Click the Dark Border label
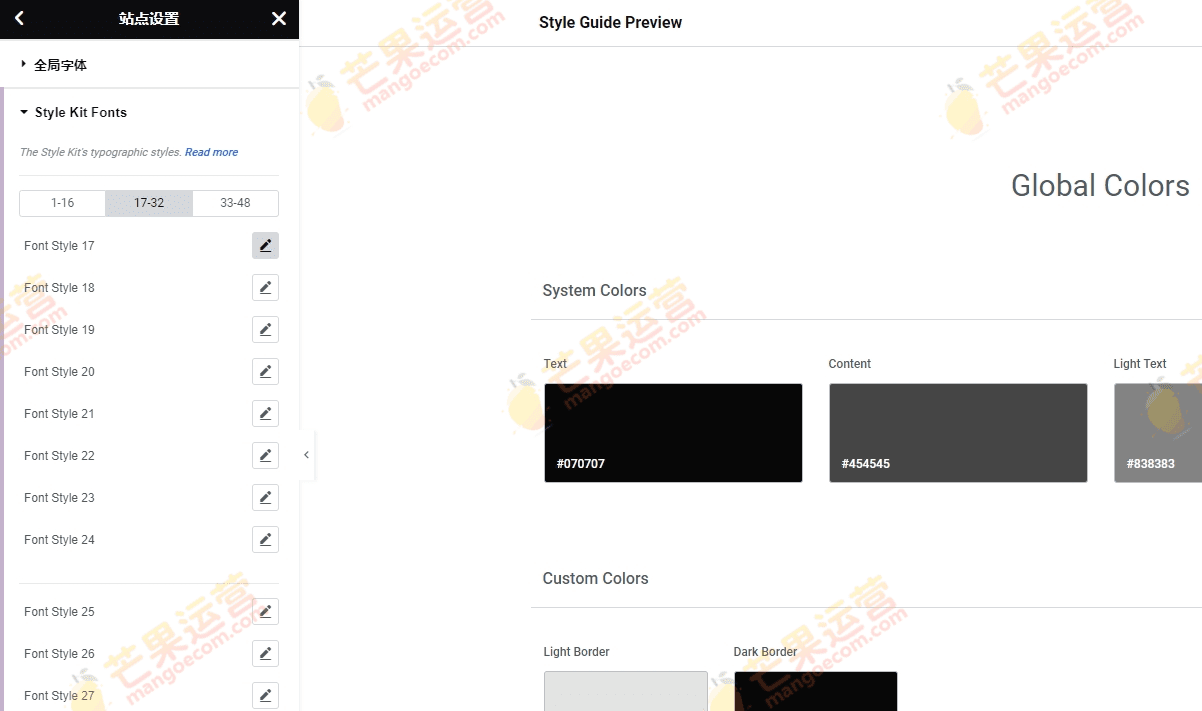 pos(765,652)
